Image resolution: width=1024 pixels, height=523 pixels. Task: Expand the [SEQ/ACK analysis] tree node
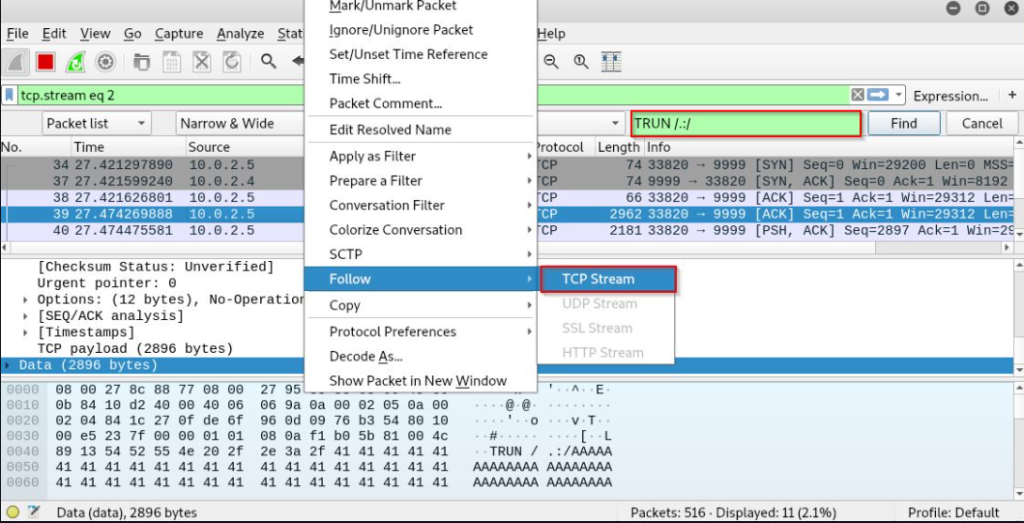[x=26, y=316]
